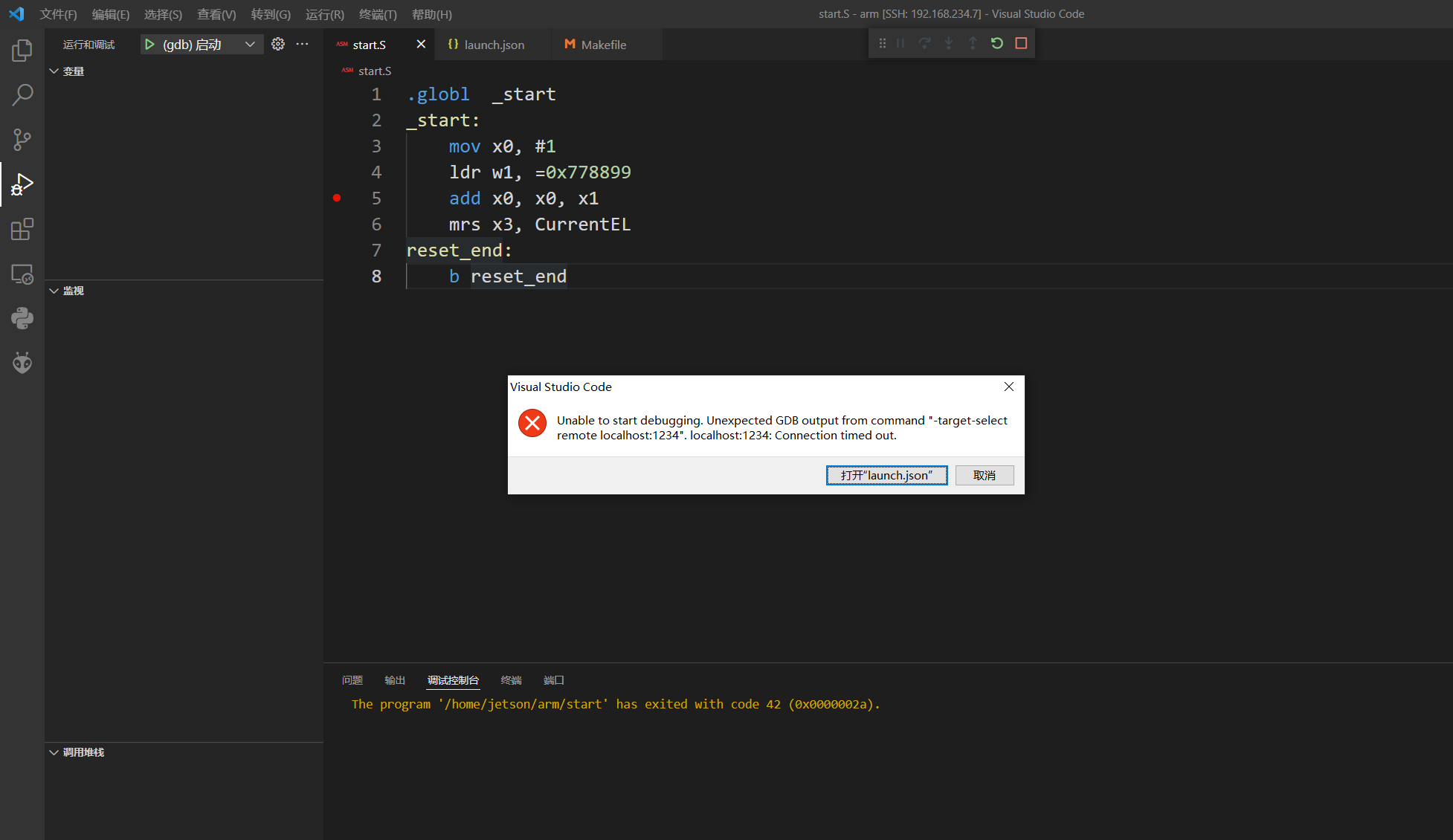
Task: Open the Extensions view icon
Action: tap(22, 229)
